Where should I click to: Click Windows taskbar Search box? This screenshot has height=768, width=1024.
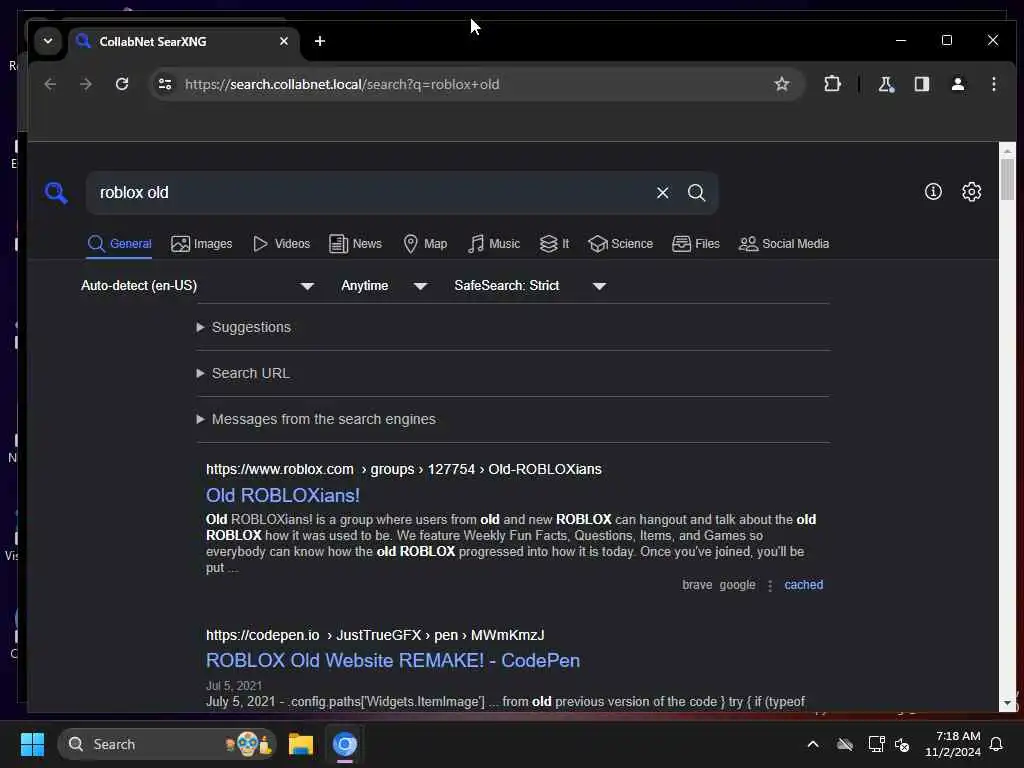click(167, 744)
